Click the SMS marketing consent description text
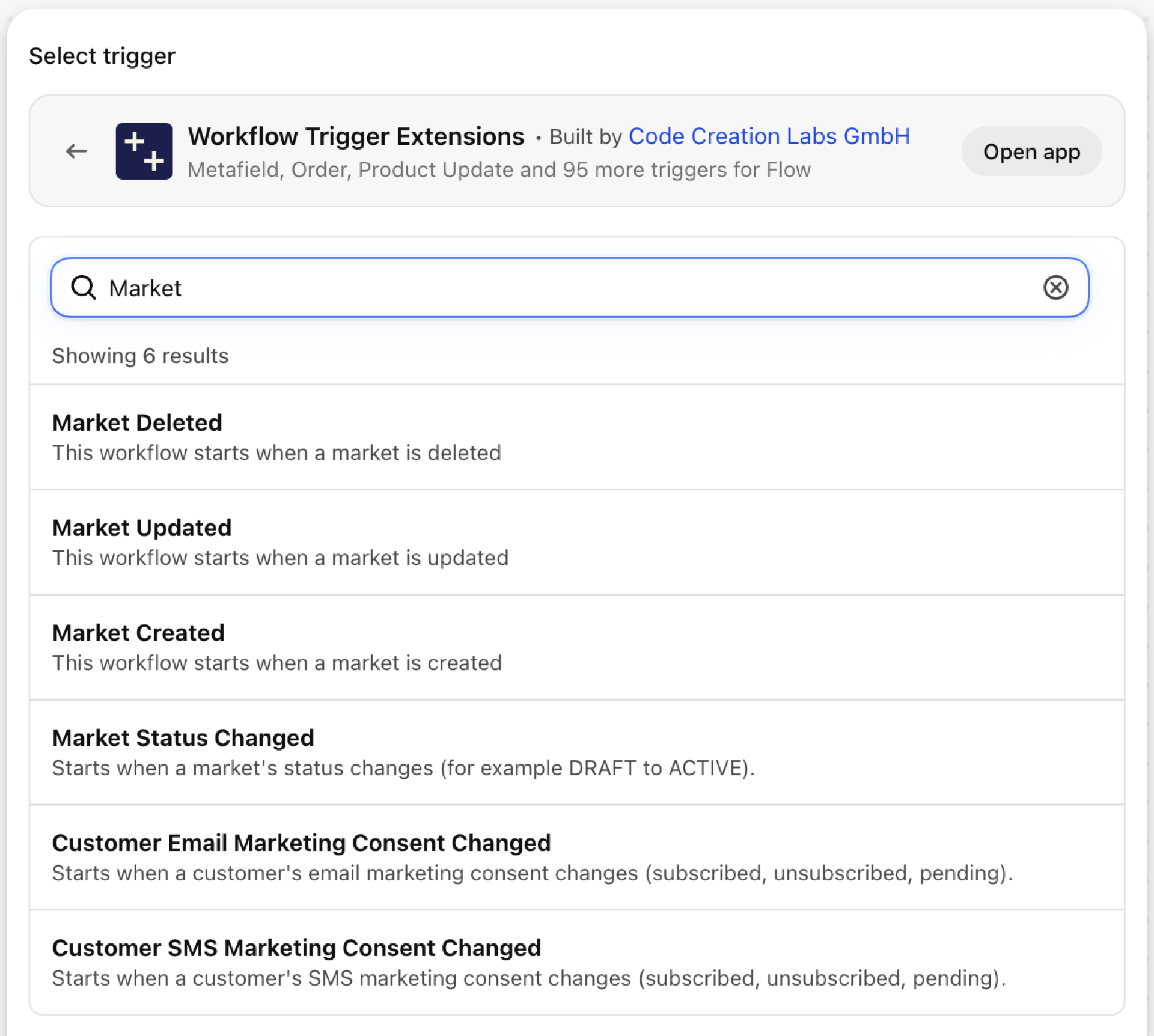The image size is (1154, 1036). [x=529, y=979]
